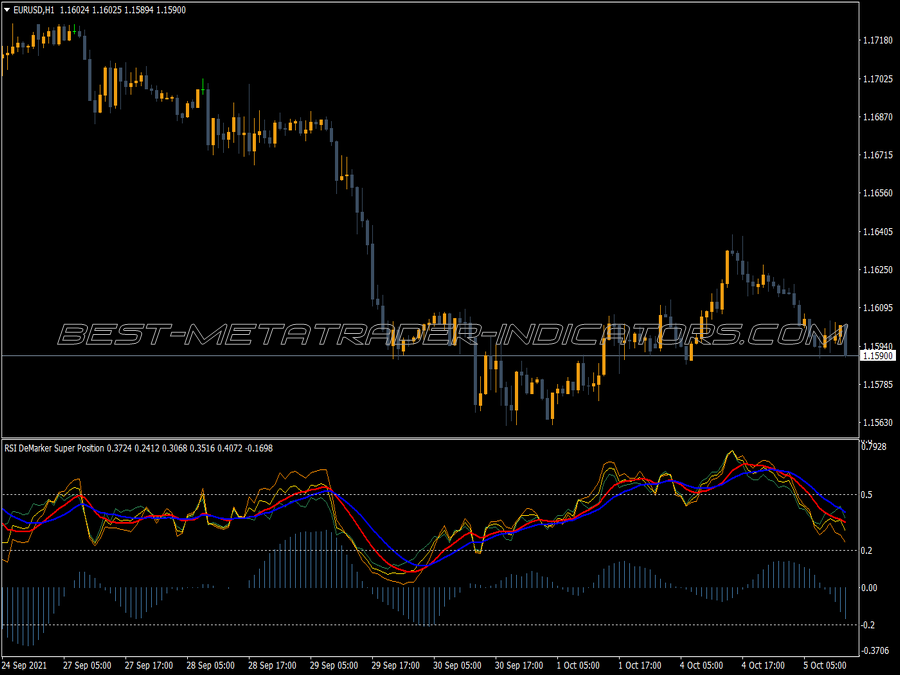
Task: Click the 0.5 indicator level label
Action: pos(867,494)
